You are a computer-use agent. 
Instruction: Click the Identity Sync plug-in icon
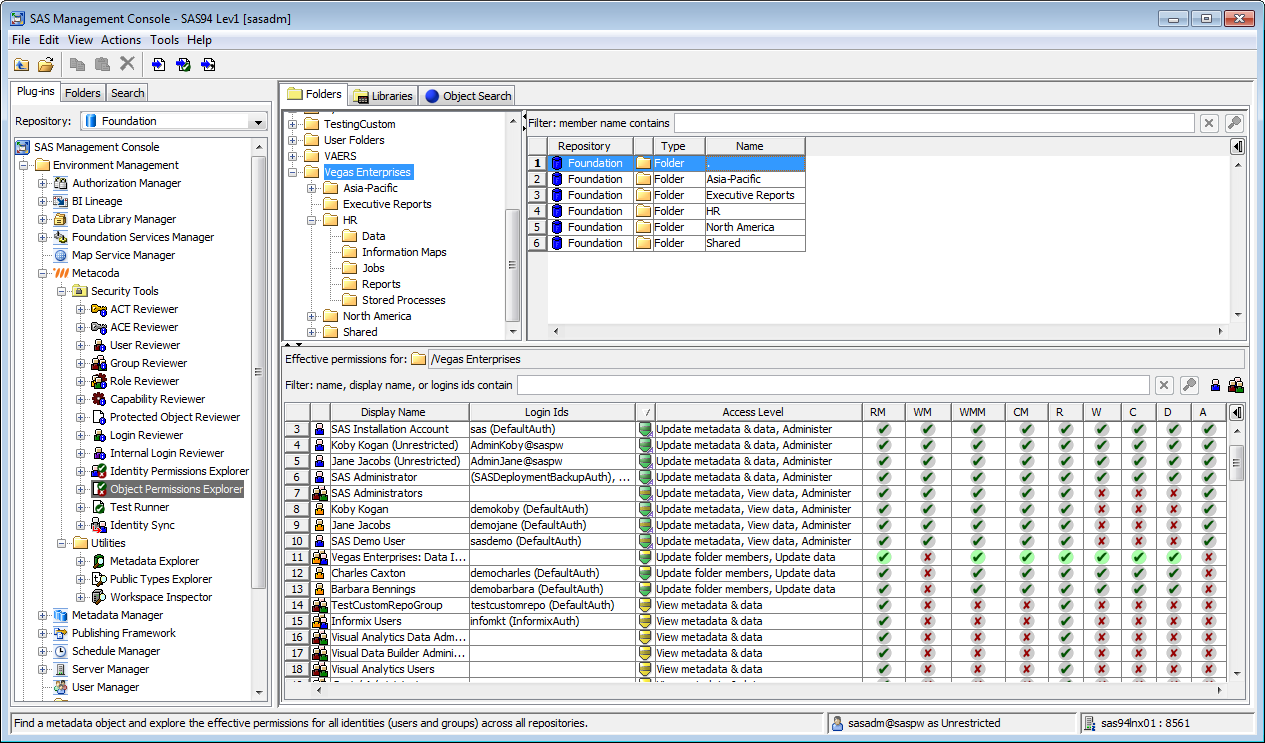coord(99,525)
